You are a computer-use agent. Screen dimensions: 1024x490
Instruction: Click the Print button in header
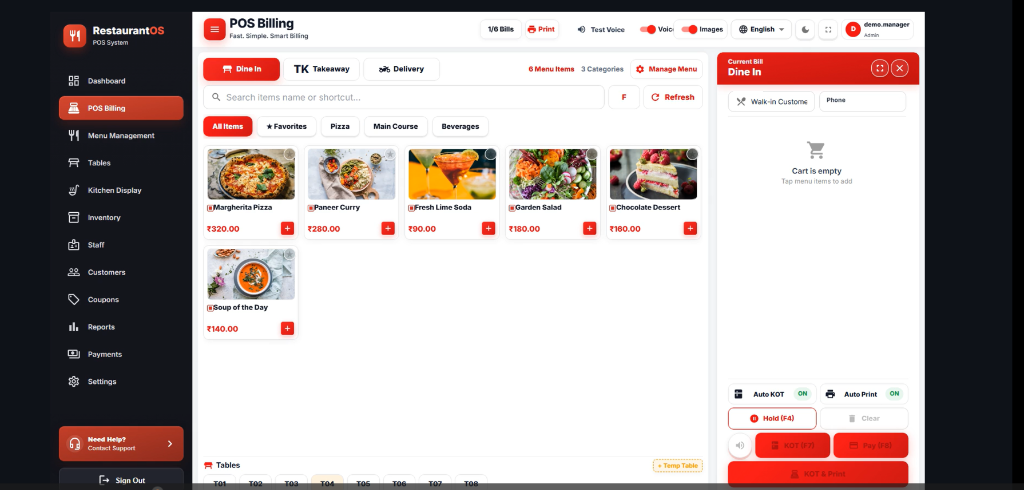coord(541,29)
